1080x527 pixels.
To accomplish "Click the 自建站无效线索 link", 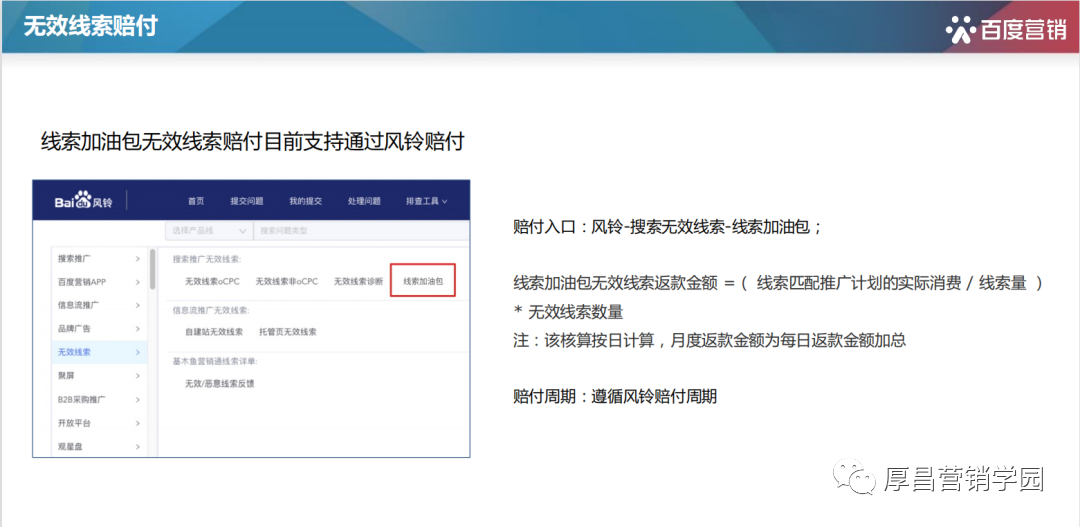I will [214, 332].
